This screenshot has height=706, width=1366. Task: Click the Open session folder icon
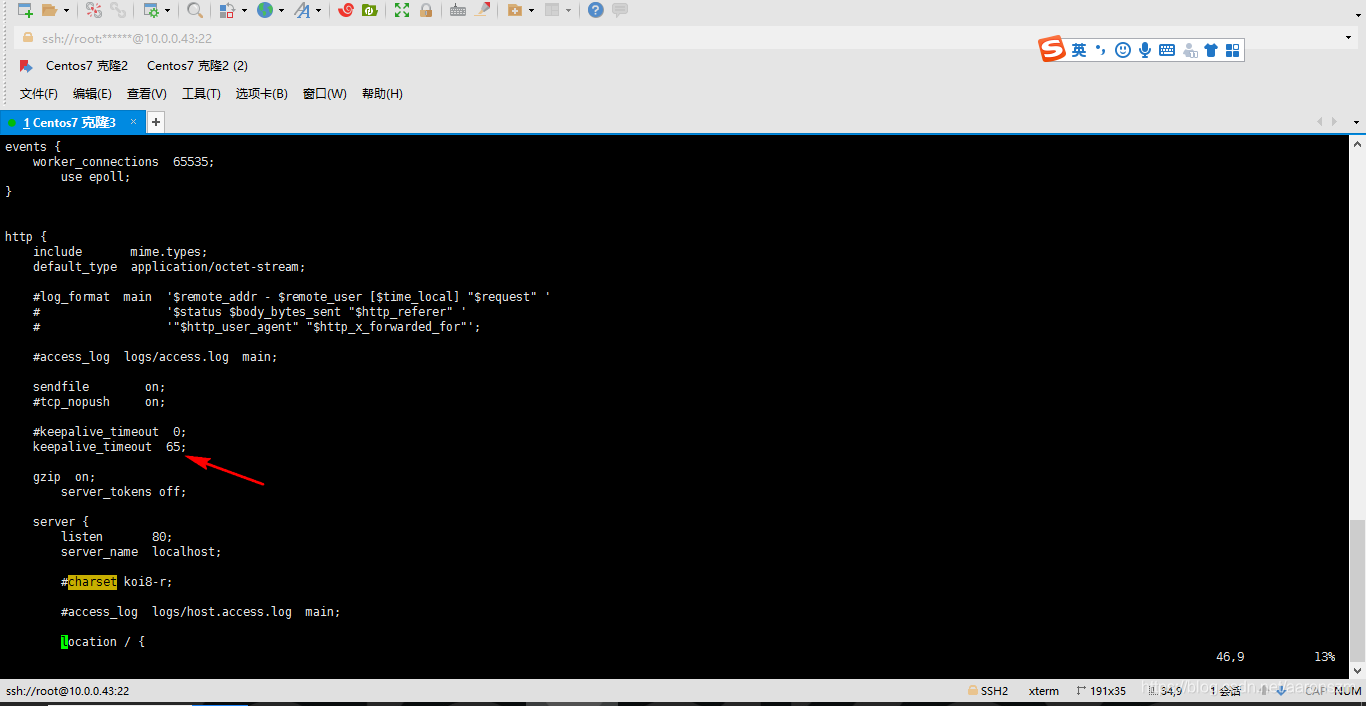pos(49,10)
